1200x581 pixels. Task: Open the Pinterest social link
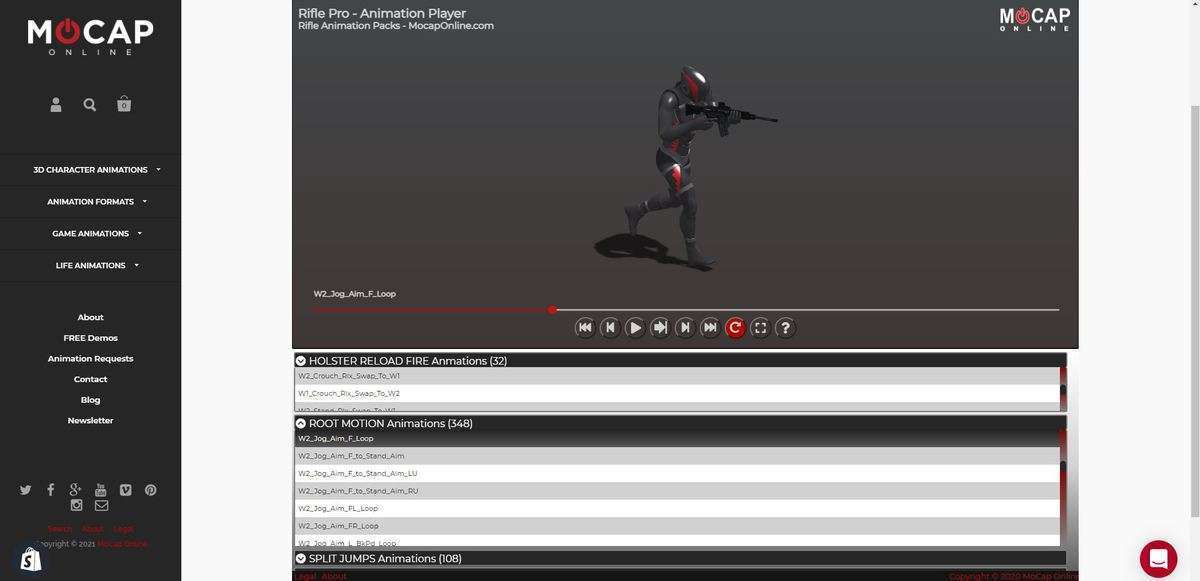coord(150,490)
